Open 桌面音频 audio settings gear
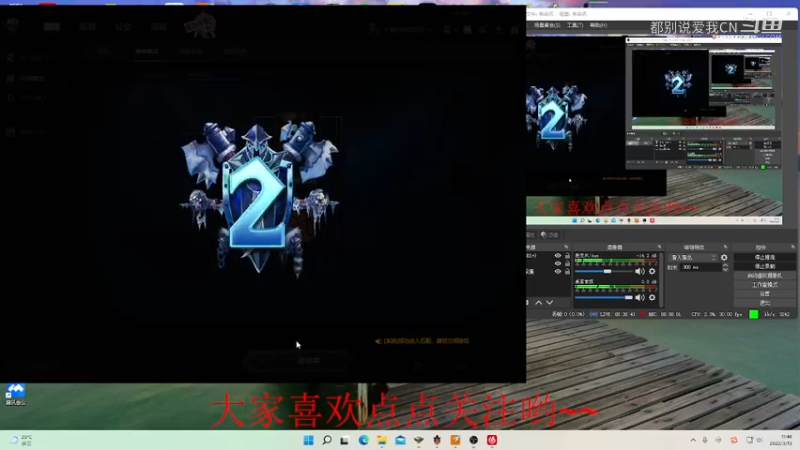This screenshot has height=450, width=800. click(x=652, y=297)
